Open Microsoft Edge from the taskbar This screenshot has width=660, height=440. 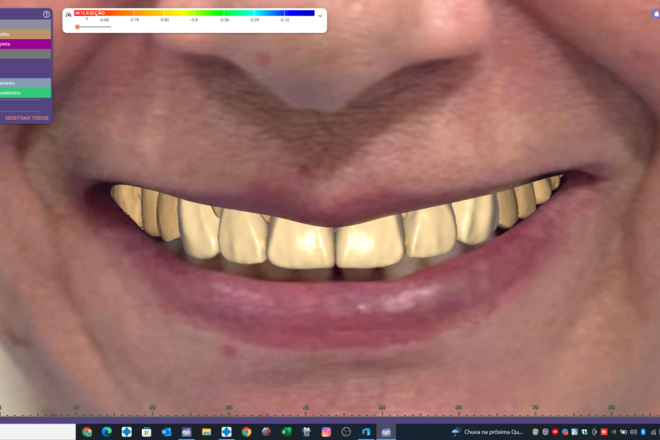tap(106, 432)
